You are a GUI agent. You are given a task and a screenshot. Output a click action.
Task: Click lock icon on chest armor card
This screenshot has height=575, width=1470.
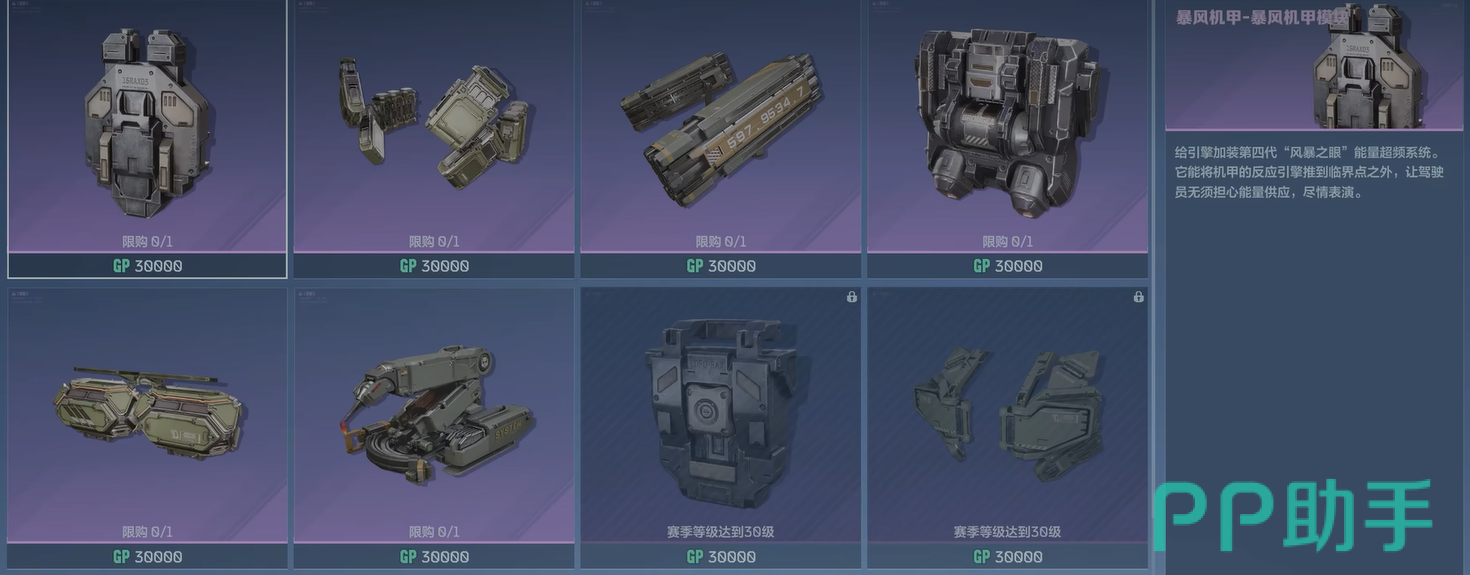point(851,297)
